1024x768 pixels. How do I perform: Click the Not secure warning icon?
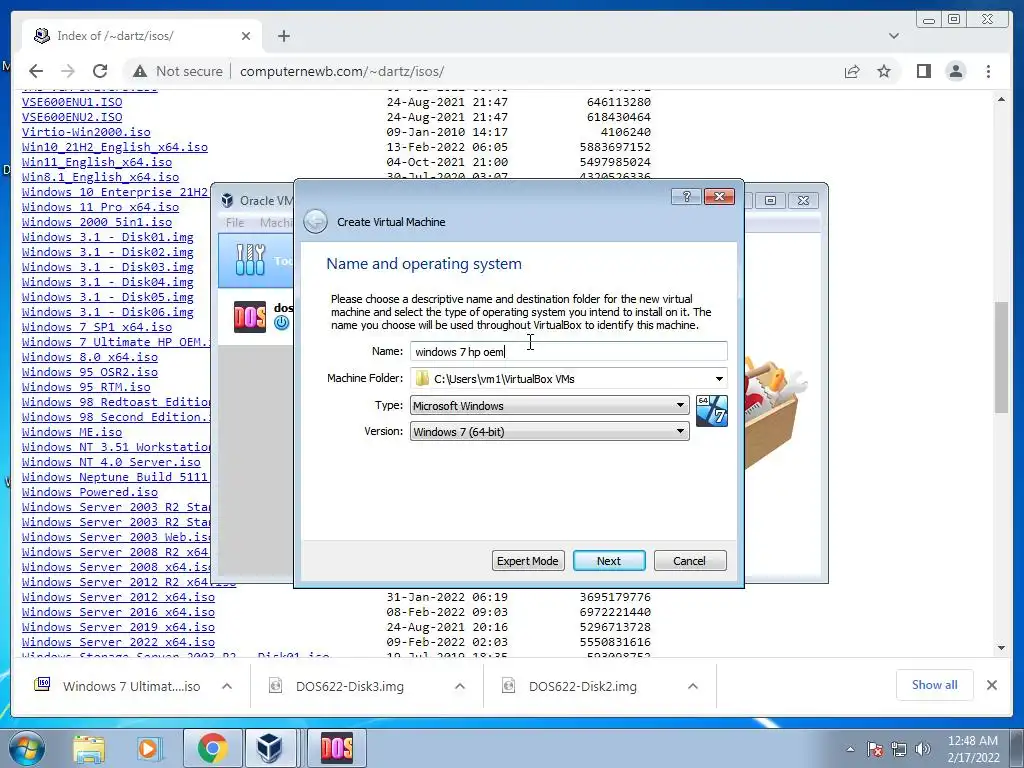(x=140, y=71)
